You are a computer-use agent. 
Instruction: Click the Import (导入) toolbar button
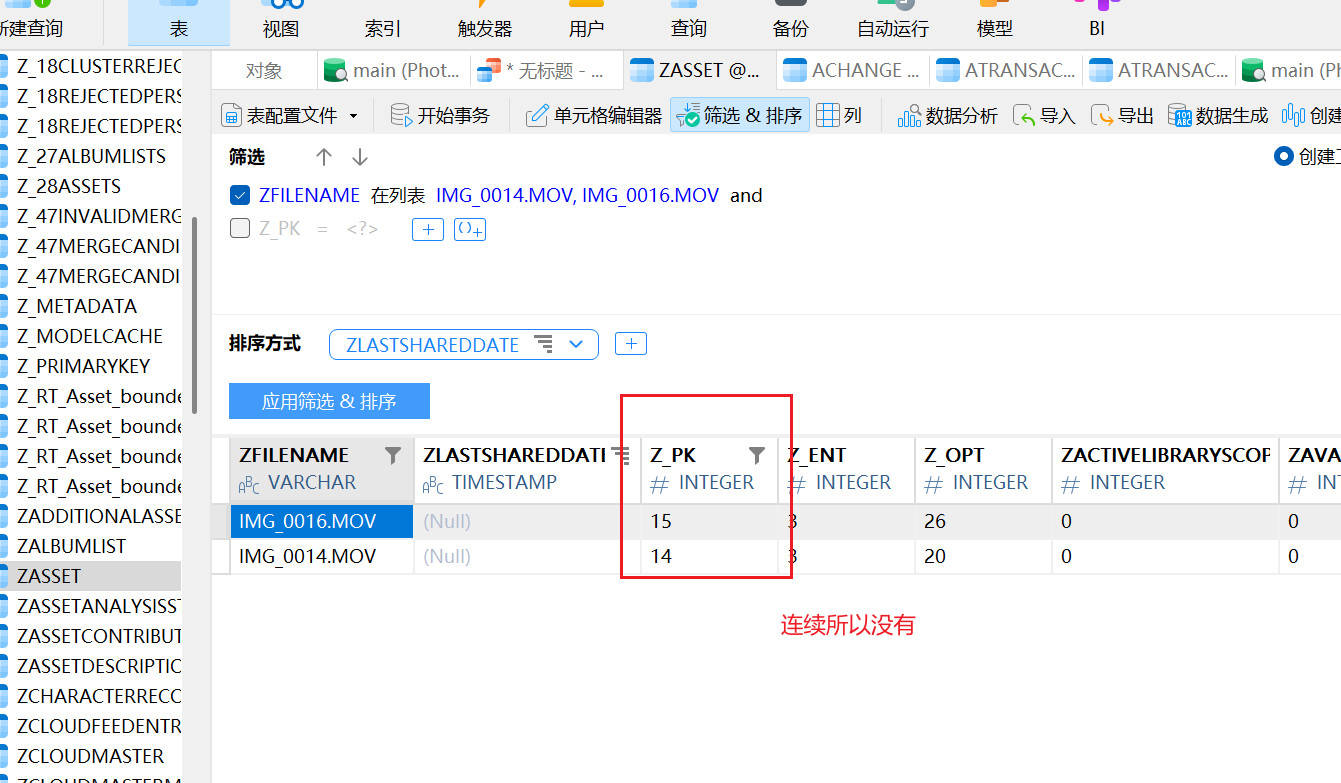(1045, 116)
